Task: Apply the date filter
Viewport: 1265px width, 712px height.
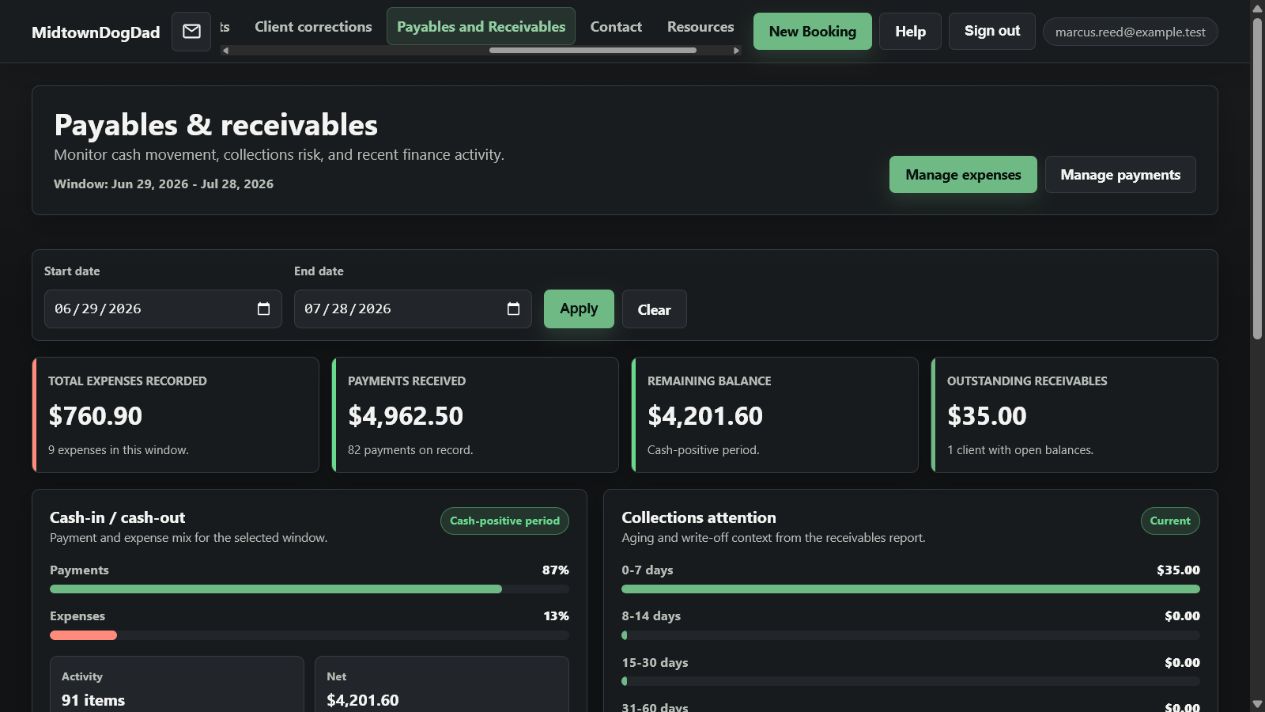Action: coord(579,309)
